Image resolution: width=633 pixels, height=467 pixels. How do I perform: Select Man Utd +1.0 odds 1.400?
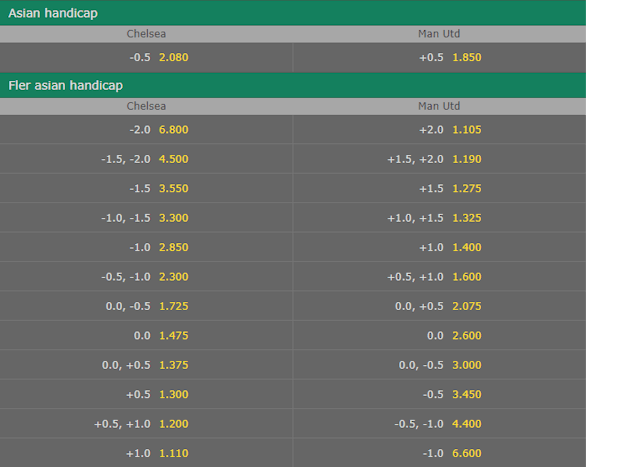439,247
